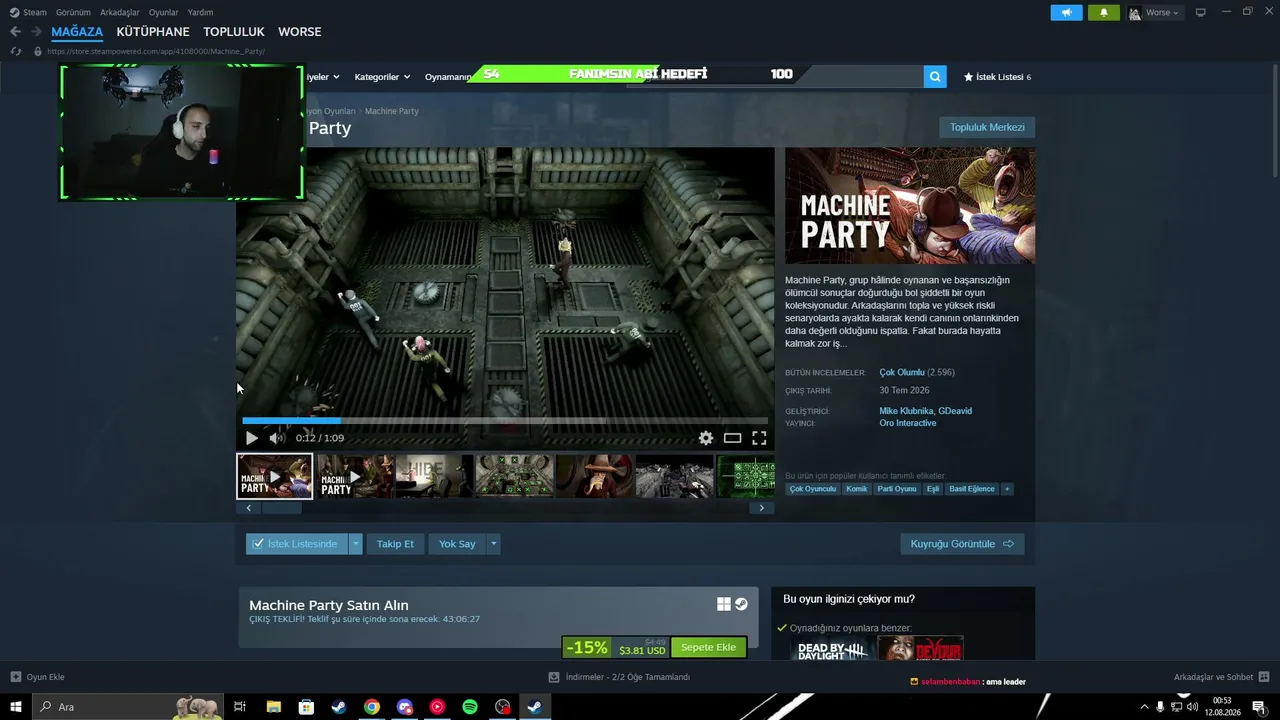Click the Add a Game plus icon
Screen dimensions: 1280x720
(x=15, y=677)
